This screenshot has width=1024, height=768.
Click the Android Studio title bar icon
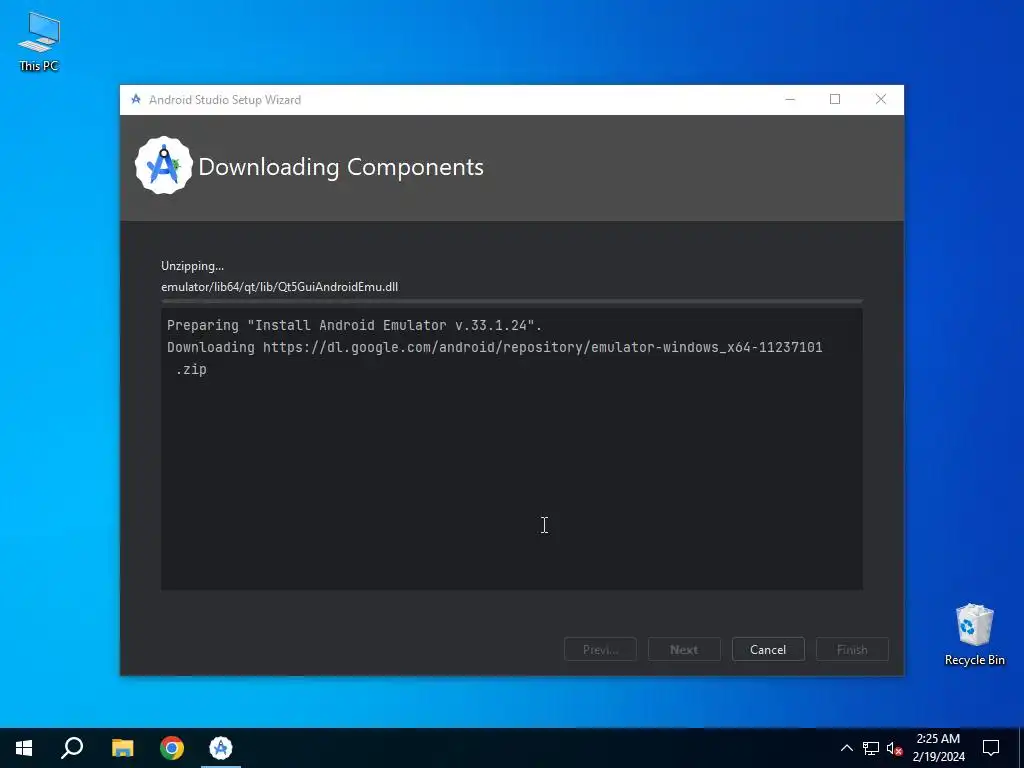point(136,99)
